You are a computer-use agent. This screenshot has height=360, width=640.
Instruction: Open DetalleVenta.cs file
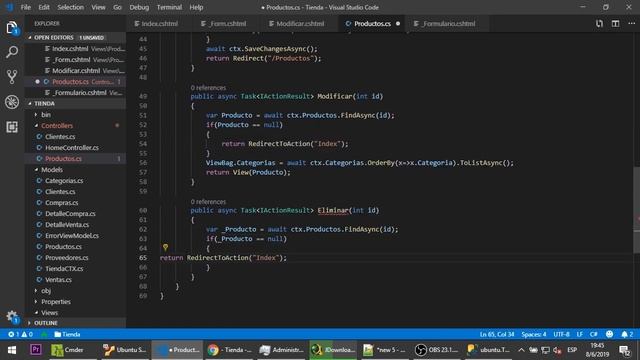point(75,225)
